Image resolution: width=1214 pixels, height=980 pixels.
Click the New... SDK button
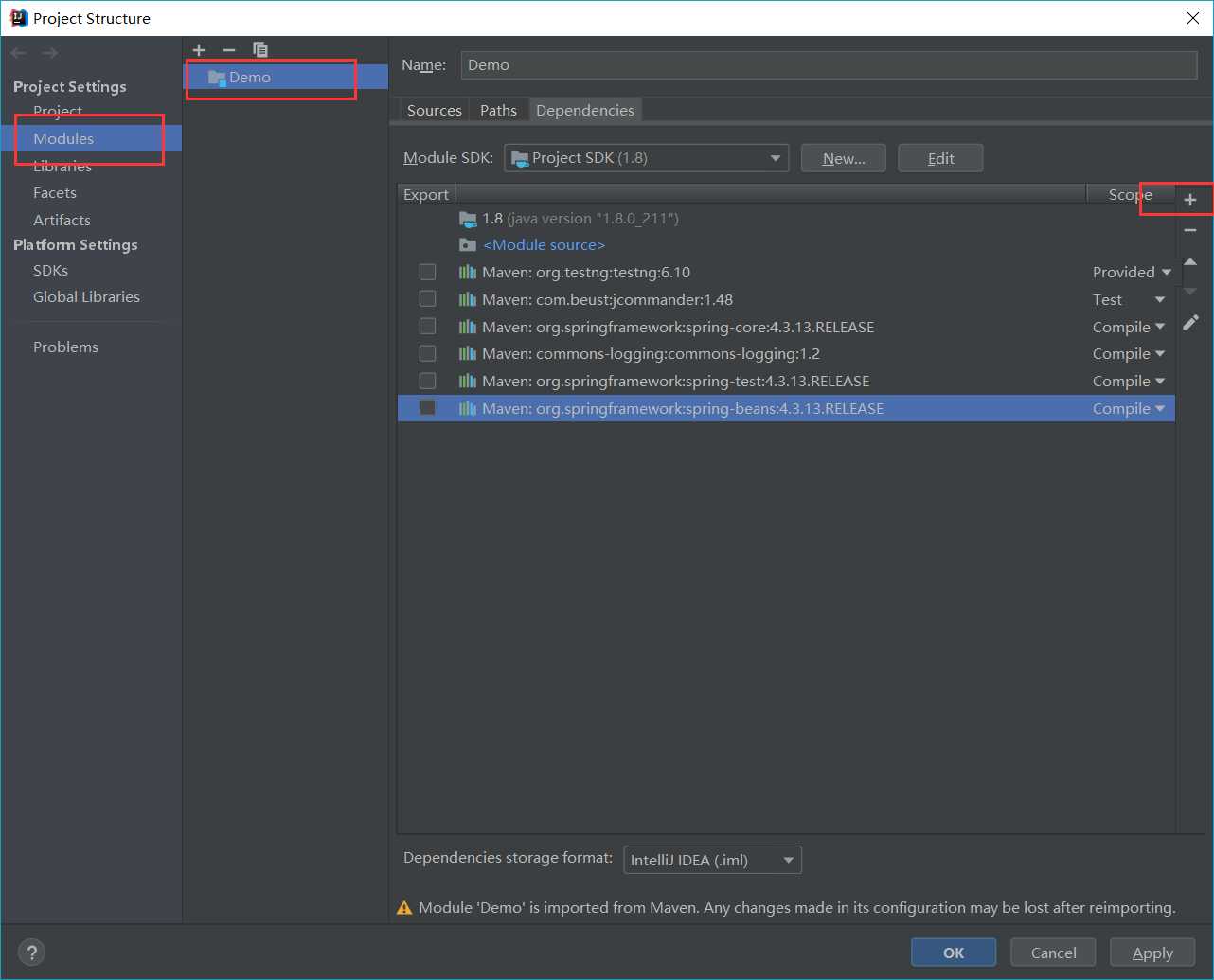pos(844,158)
